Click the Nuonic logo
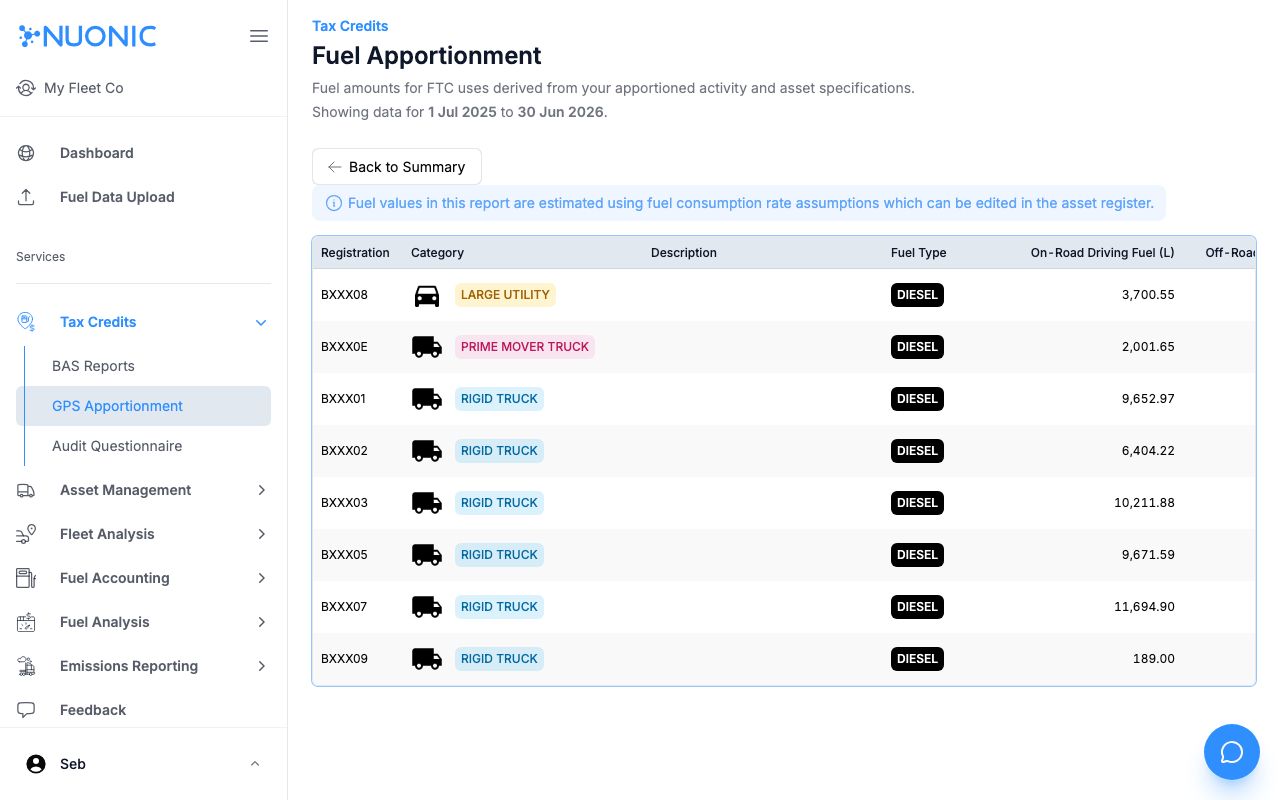 (88, 36)
